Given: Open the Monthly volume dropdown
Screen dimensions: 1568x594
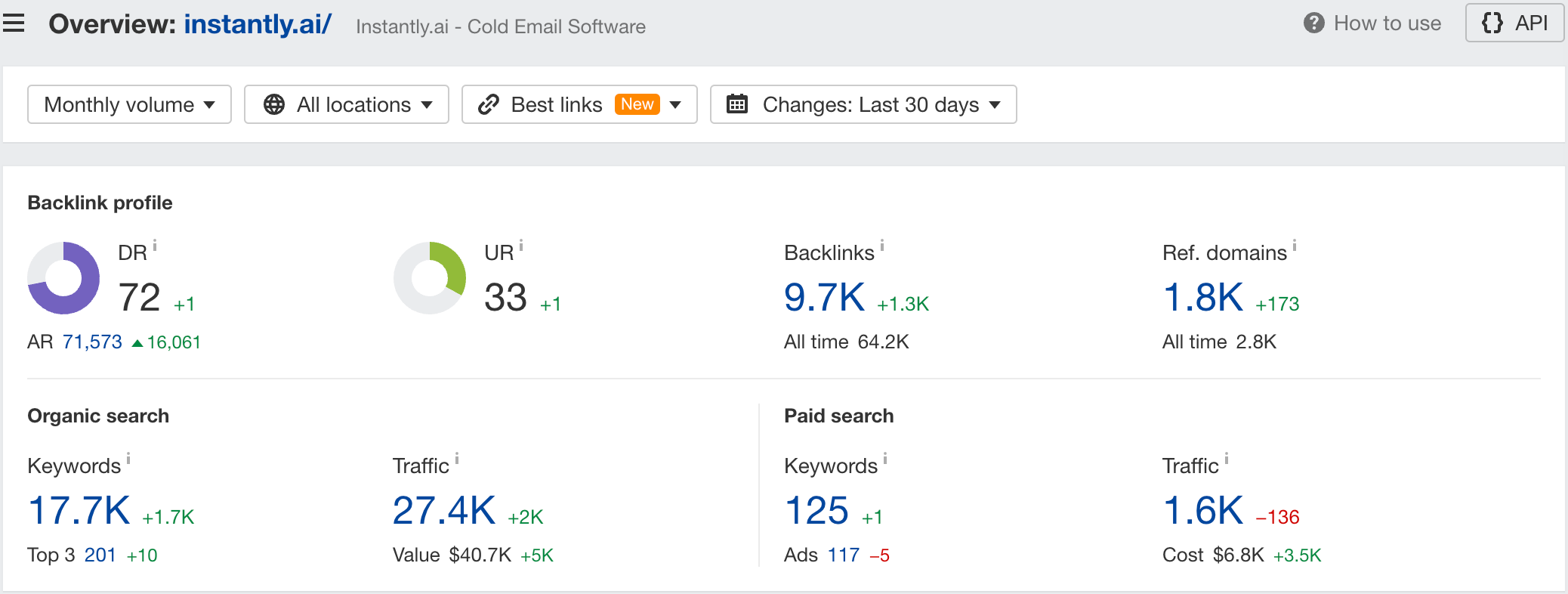Looking at the screenshot, I should click(129, 104).
